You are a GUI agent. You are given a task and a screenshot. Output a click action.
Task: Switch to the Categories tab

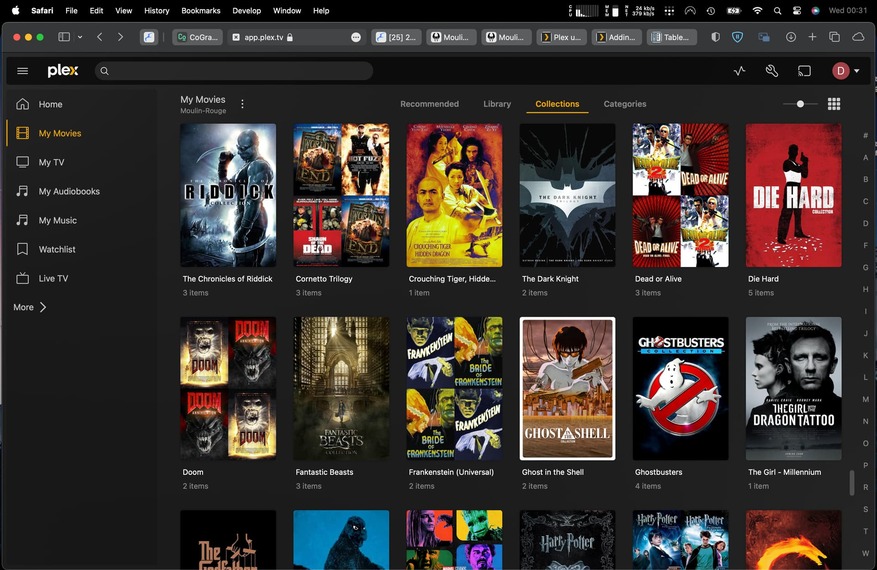tap(625, 104)
